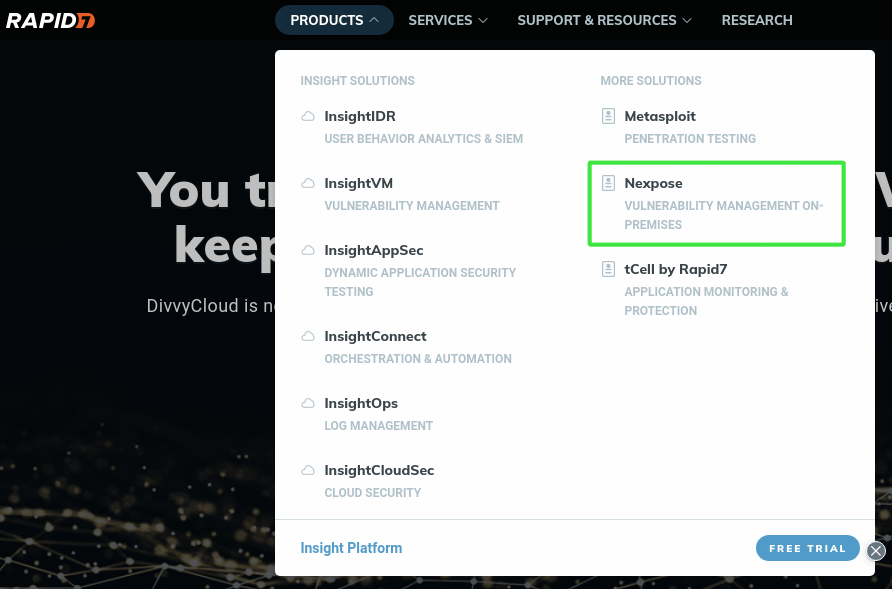Open InsightCloudSec cloud security

(379, 471)
